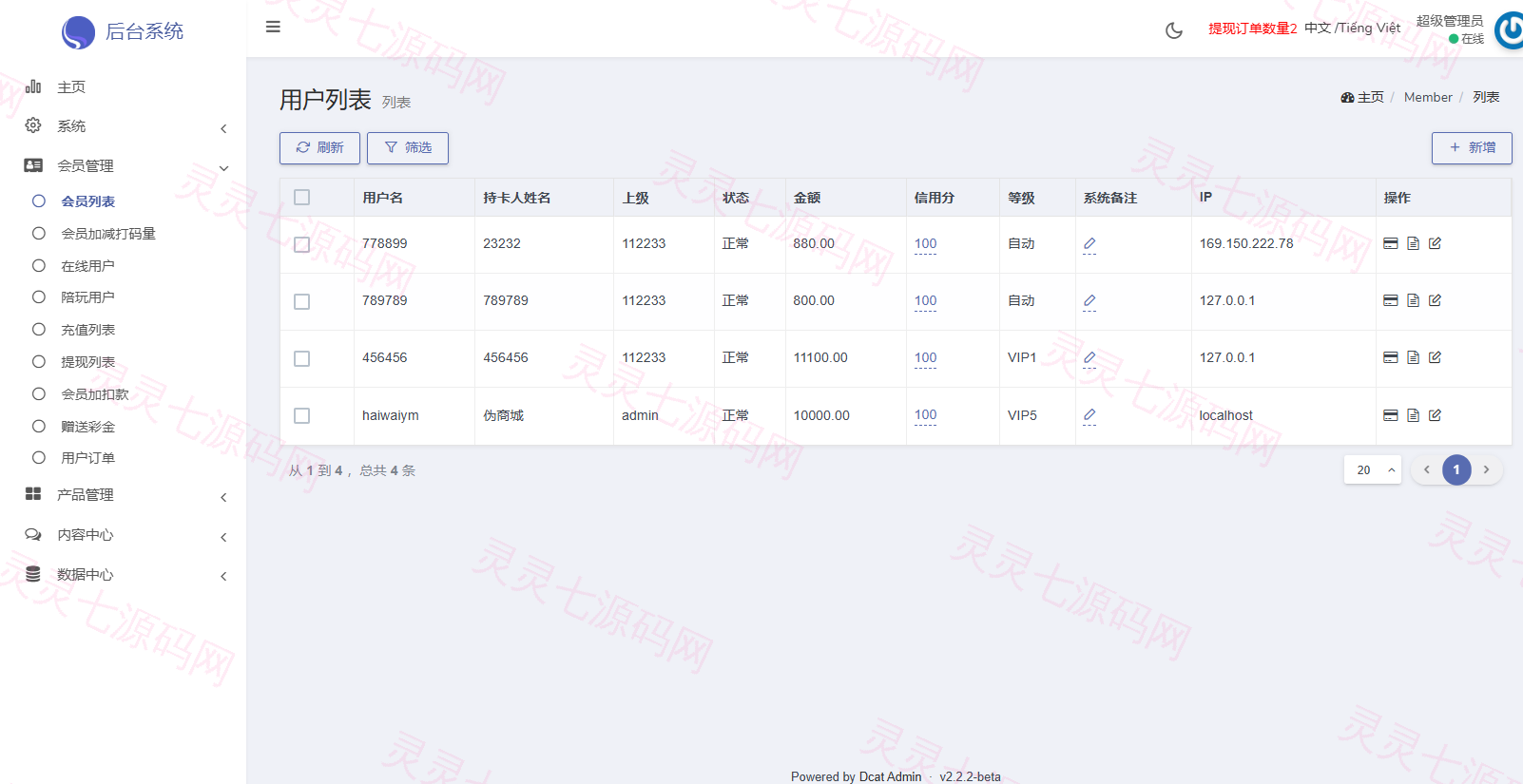Edit system note pencil for user haiwaiym
The image size is (1523, 784).
[x=1089, y=415]
